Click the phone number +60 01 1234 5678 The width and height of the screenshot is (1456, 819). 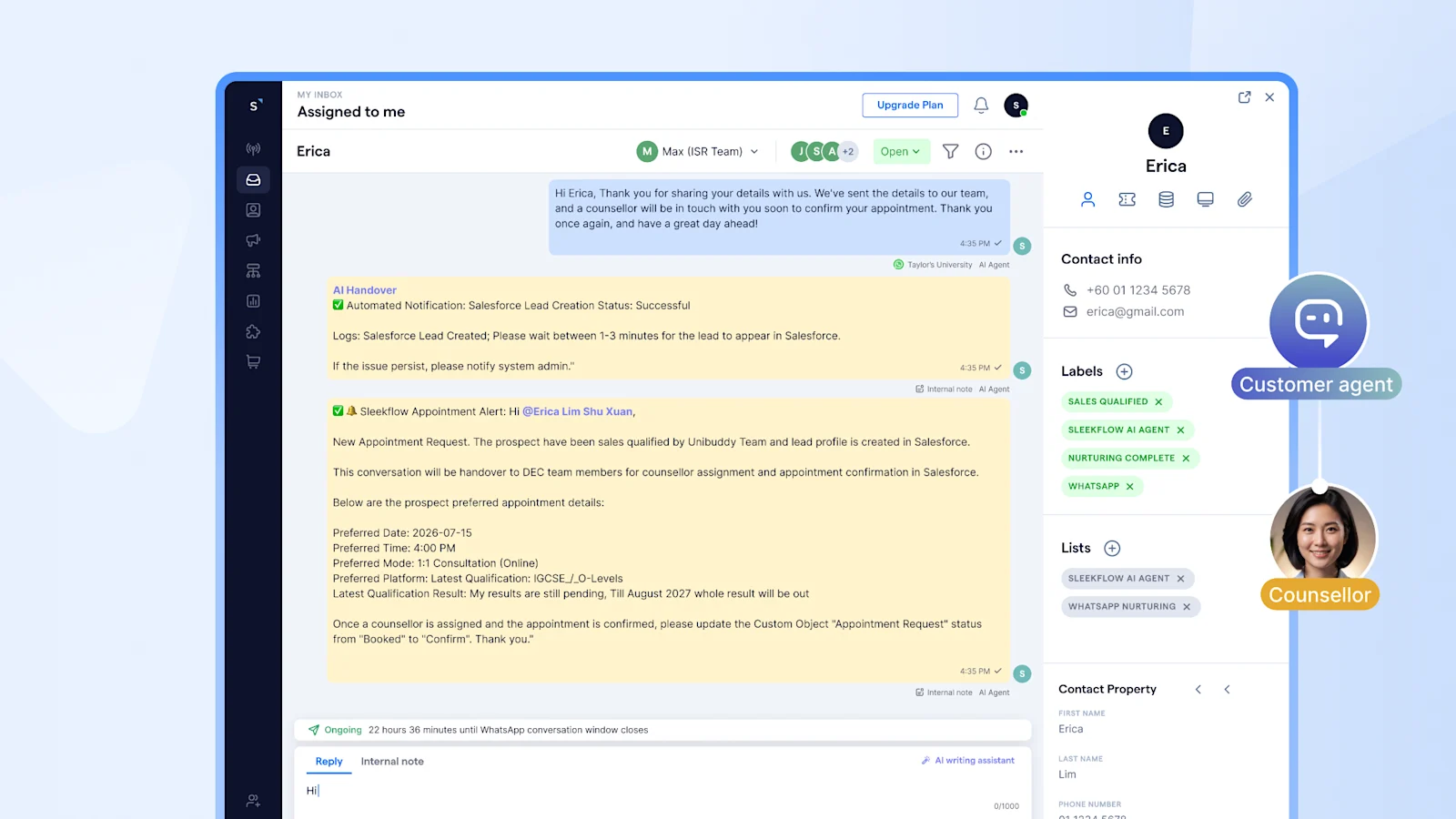(x=1138, y=290)
